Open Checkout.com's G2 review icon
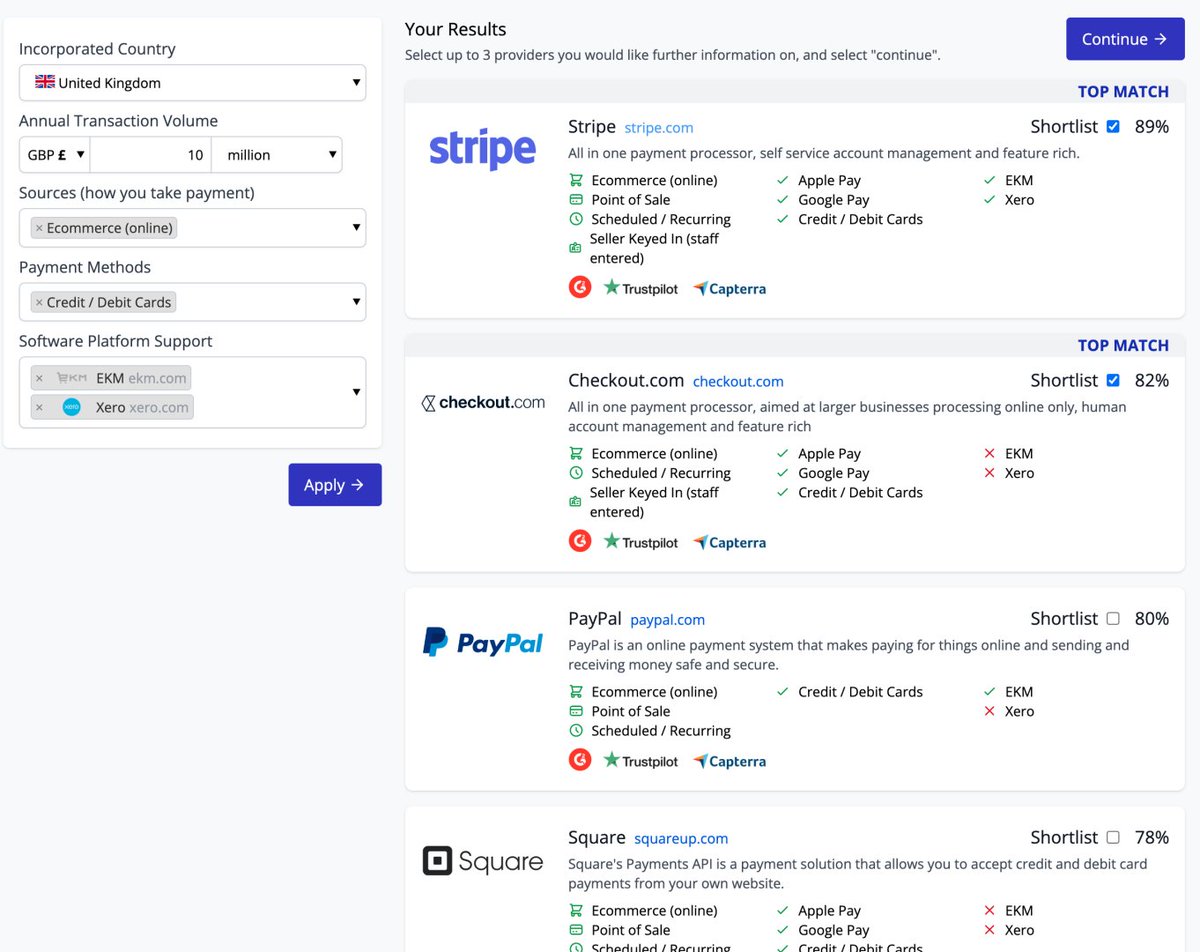 (x=580, y=542)
